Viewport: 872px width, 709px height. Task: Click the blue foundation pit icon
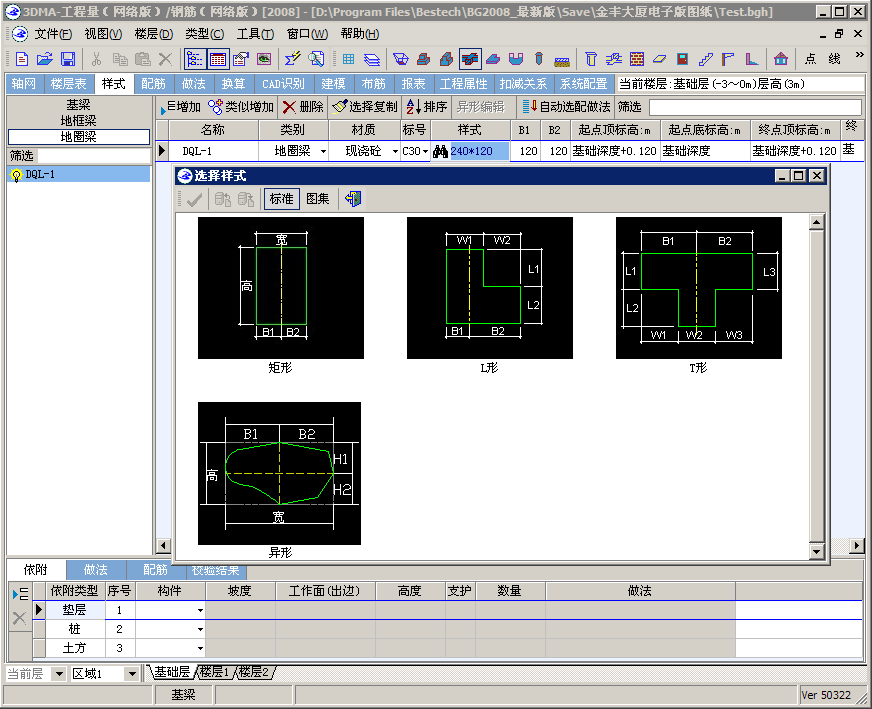click(x=400, y=59)
